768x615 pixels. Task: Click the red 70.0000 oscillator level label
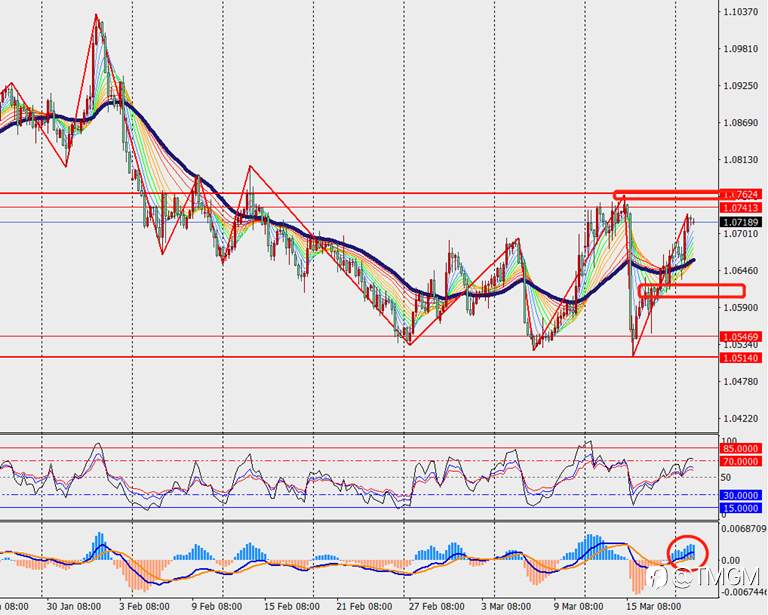(x=741, y=461)
